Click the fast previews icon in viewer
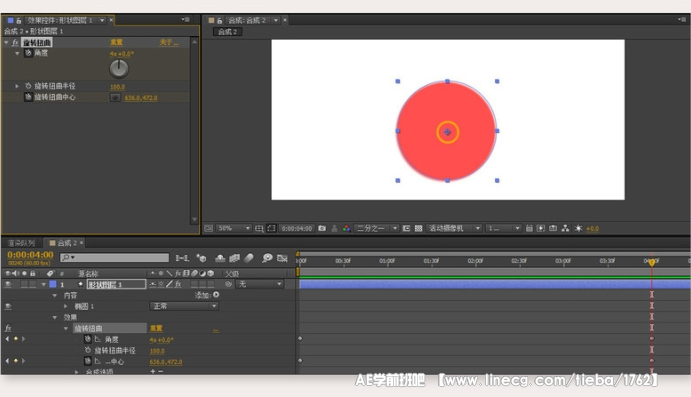 541,228
